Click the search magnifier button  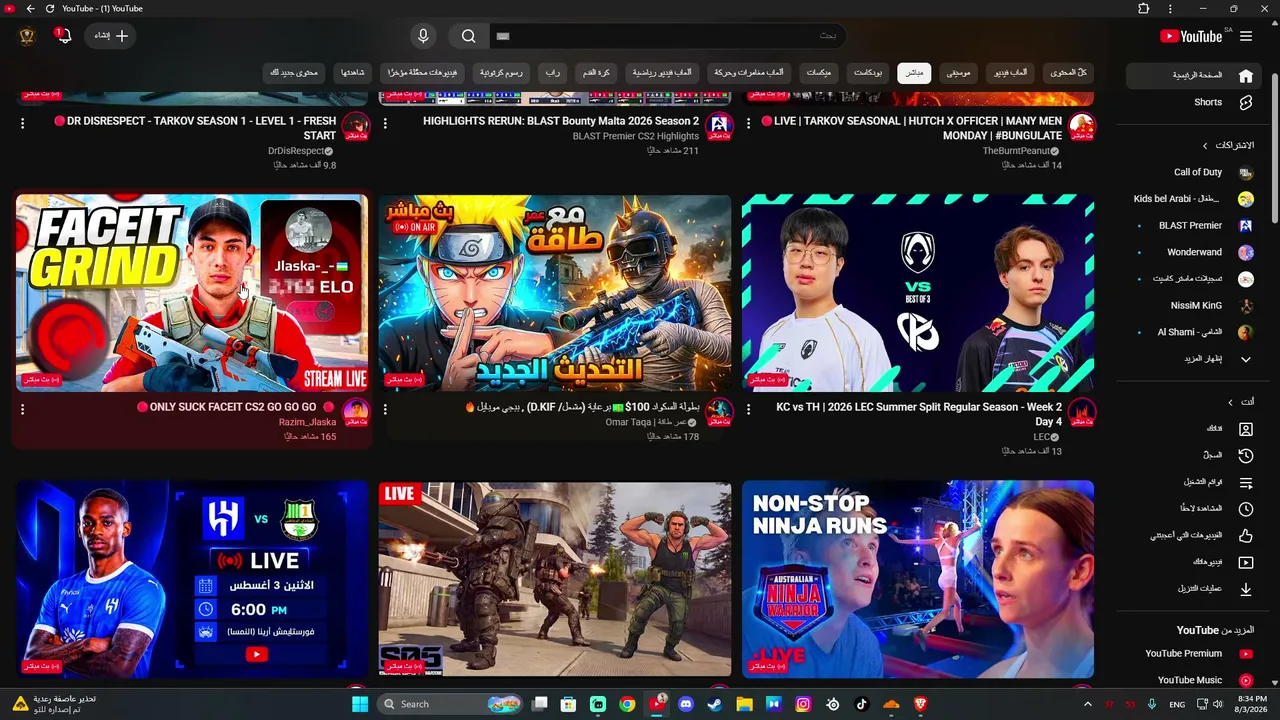click(468, 36)
